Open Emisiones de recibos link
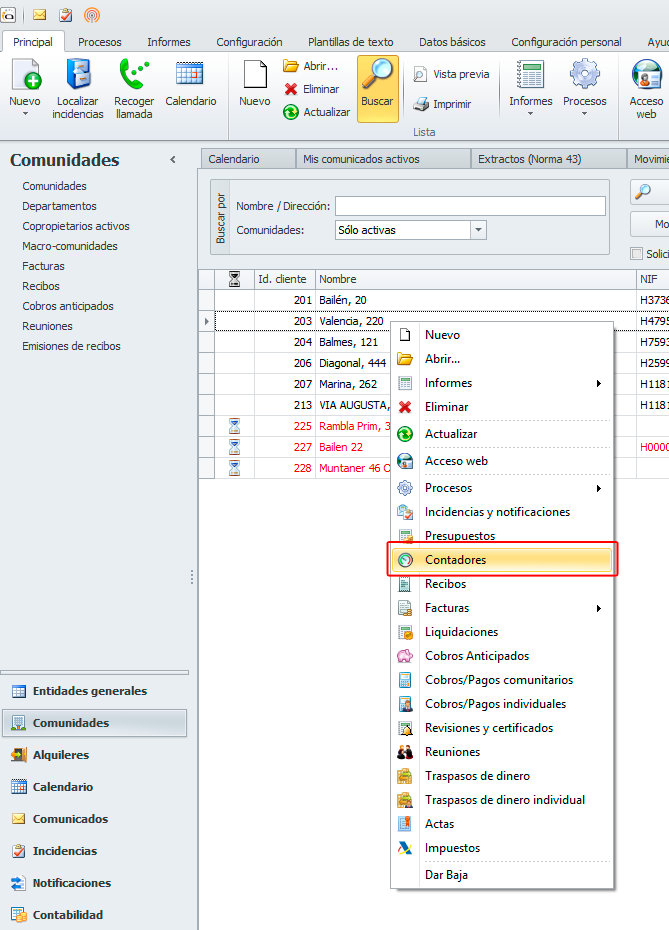669x930 pixels. coord(71,346)
